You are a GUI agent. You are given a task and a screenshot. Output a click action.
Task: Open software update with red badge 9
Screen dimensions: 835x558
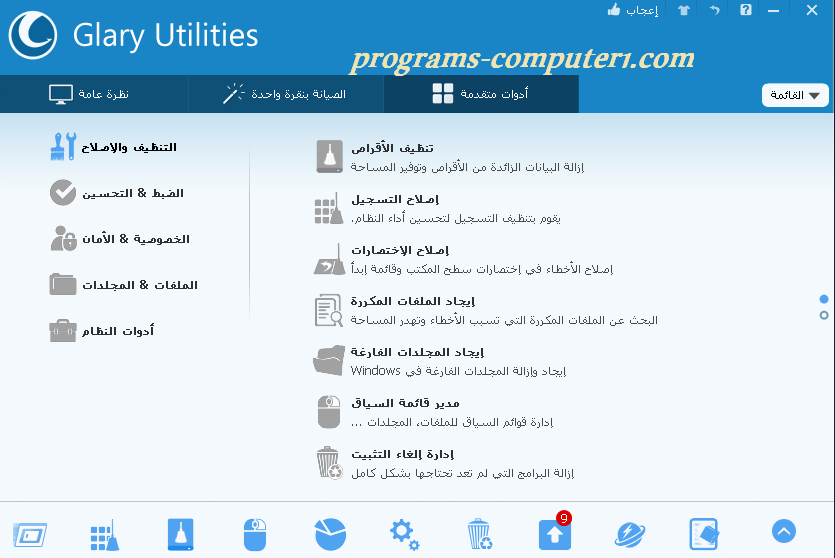[555, 535]
